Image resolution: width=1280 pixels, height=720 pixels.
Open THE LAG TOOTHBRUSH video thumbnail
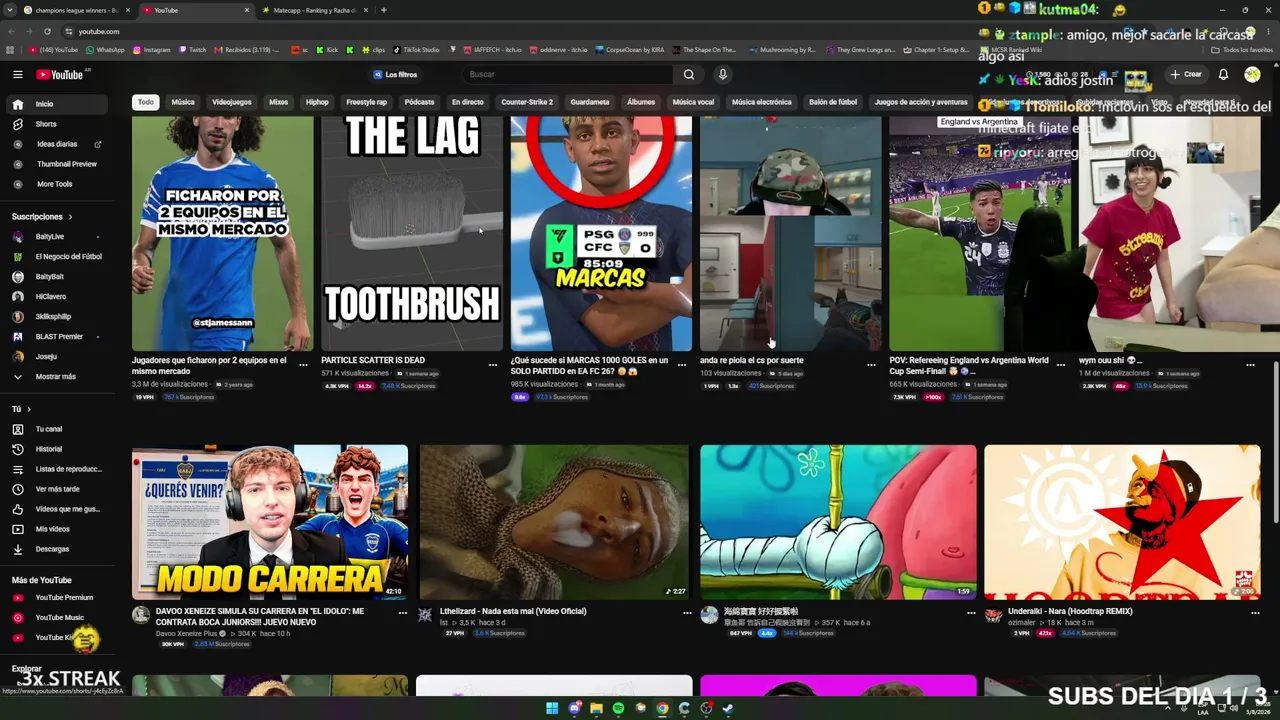(x=412, y=233)
